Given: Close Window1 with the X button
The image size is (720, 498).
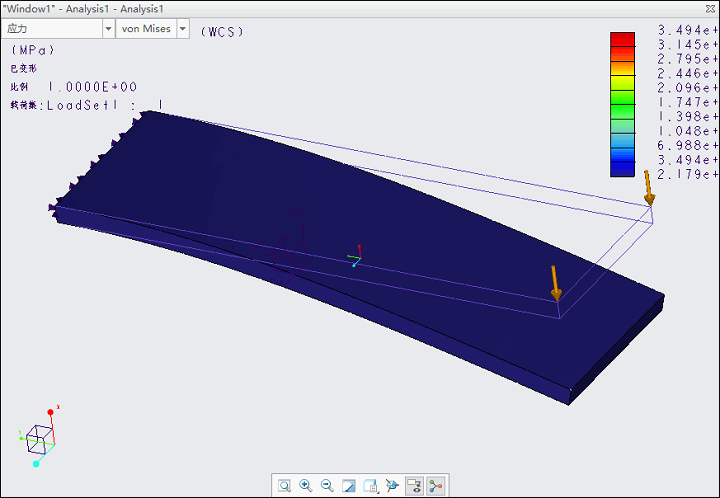Looking at the screenshot, I should 710,9.
